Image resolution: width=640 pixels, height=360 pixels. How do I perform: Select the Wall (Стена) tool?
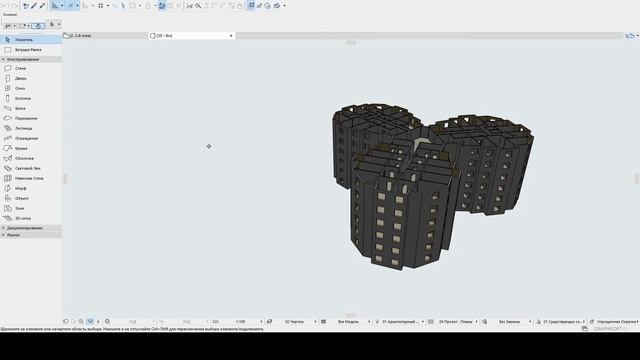tap(31, 68)
